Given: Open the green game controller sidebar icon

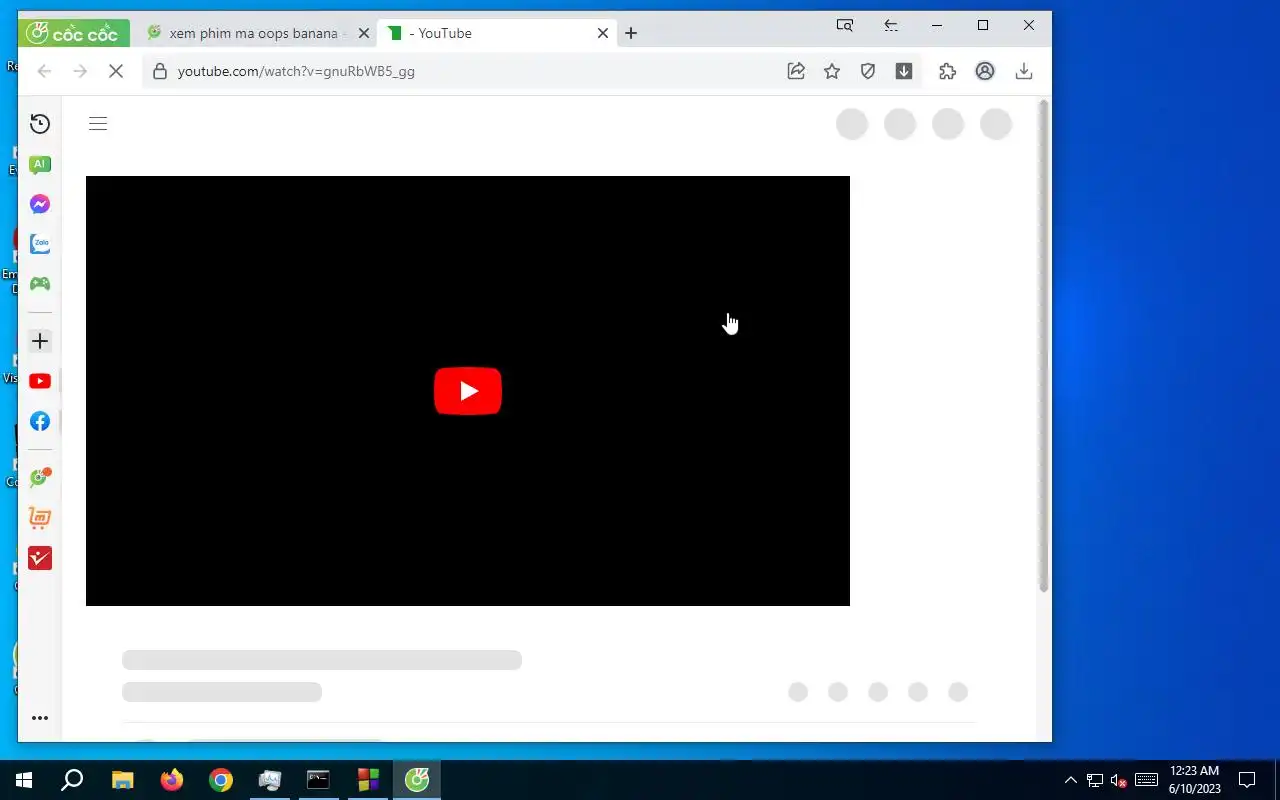Looking at the screenshot, I should 40,284.
